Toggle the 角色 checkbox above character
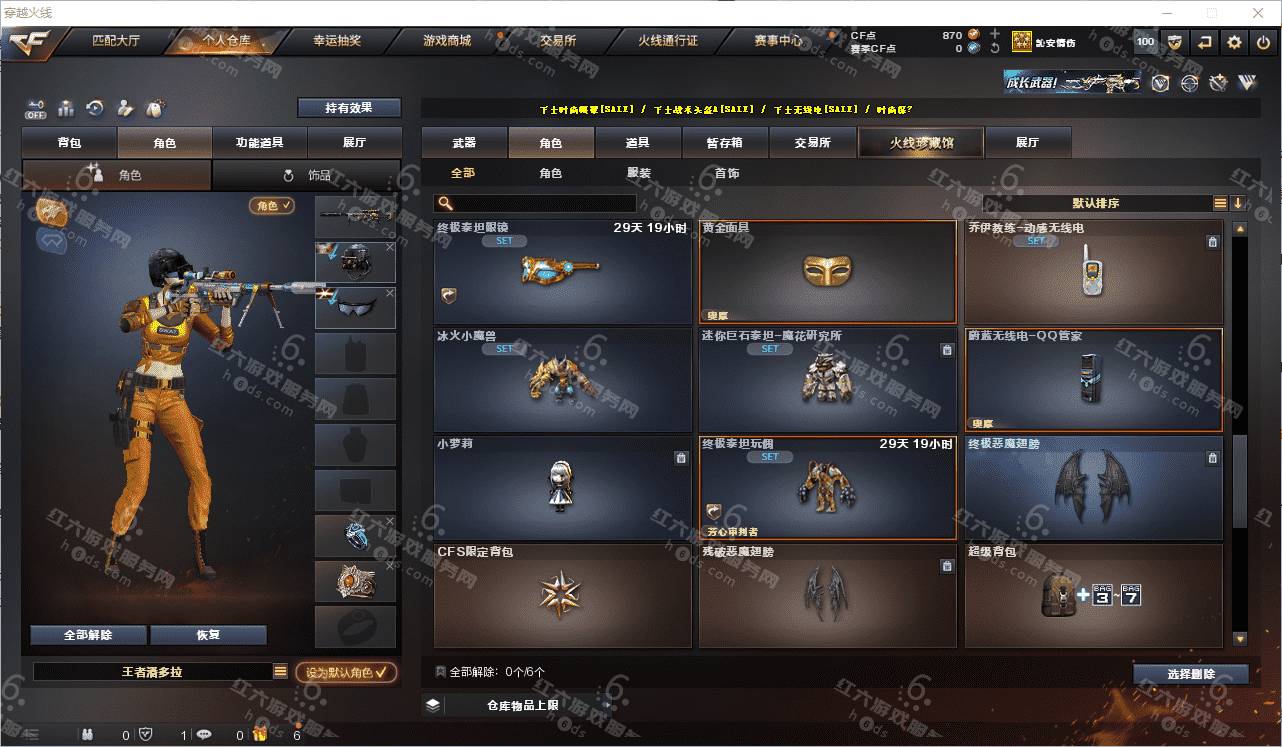1282x747 pixels. tap(271, 205)
